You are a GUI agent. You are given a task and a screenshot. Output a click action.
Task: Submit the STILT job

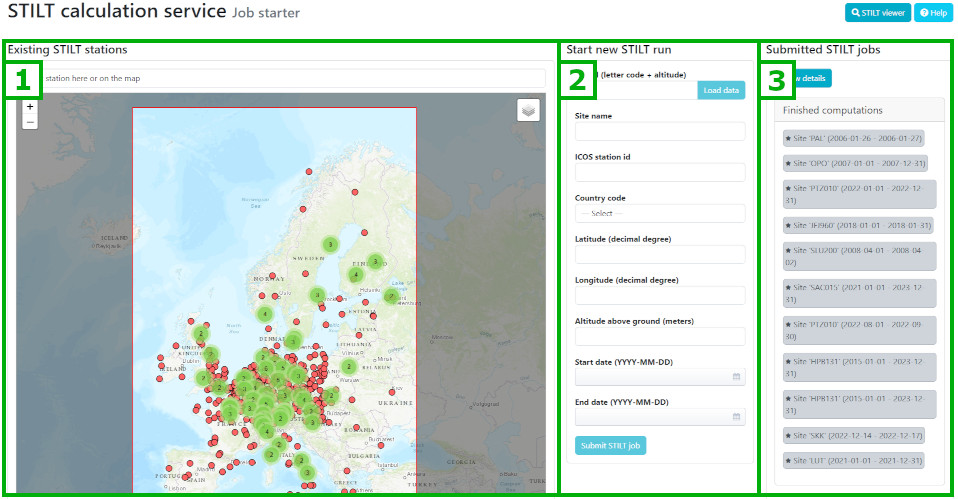tap(610, 445)
